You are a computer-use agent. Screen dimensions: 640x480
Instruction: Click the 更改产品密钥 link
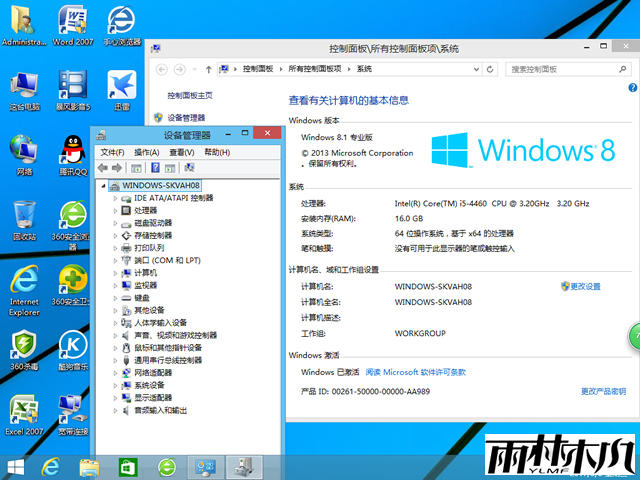603,391
